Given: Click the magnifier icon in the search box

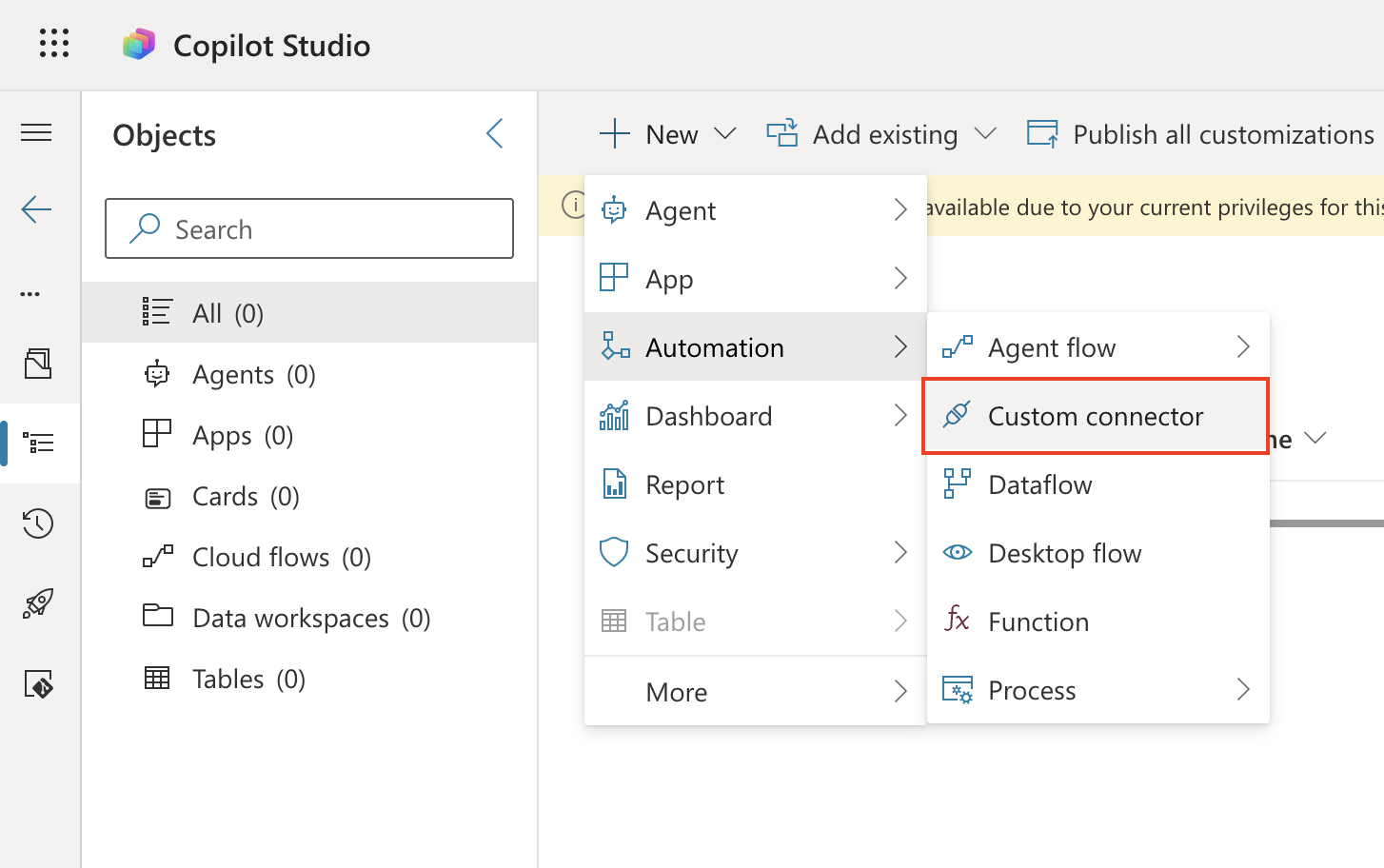Looking at the screenshot, I should coord(145,228).
